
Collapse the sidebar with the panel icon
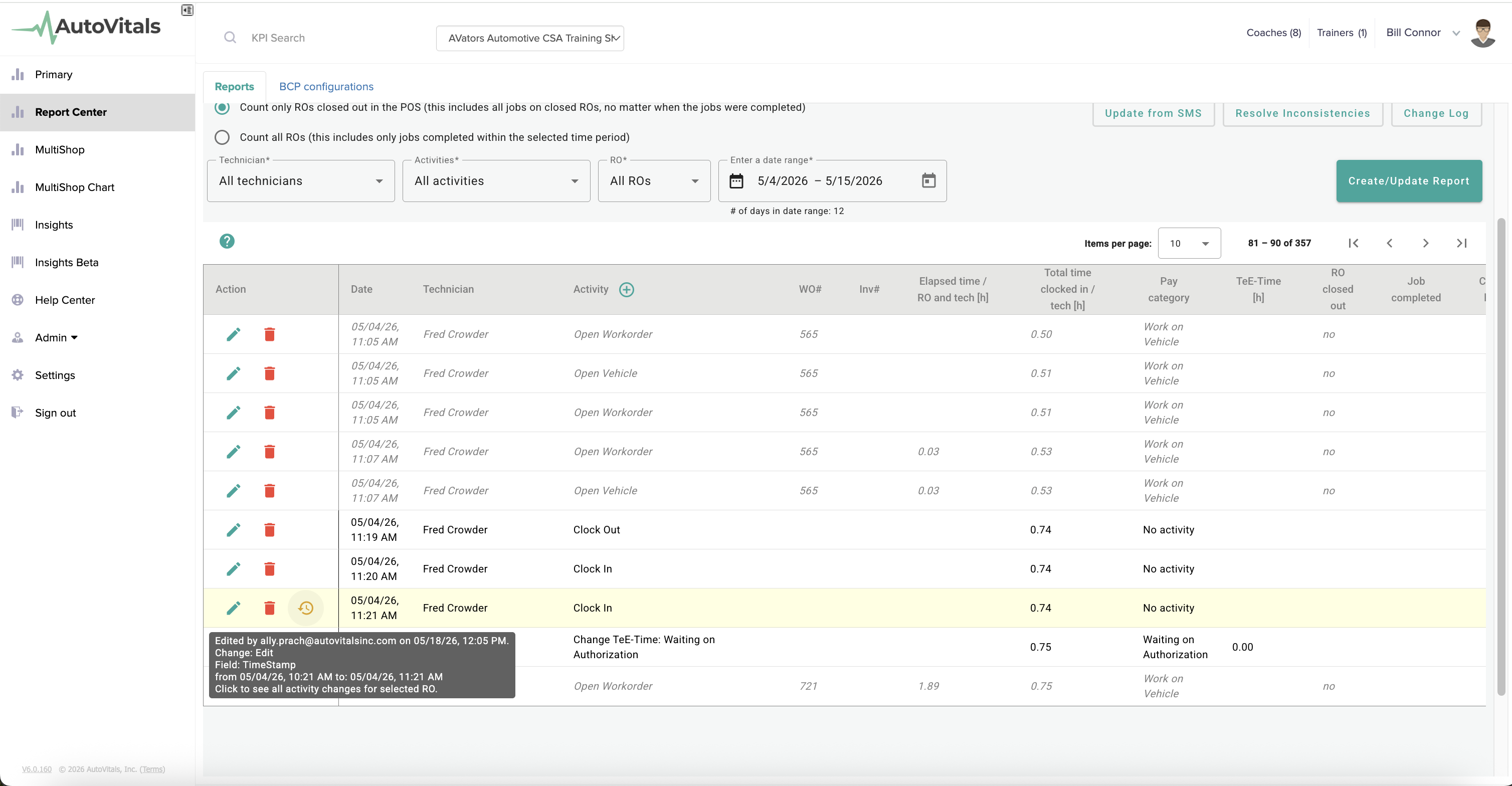(187, 10)
